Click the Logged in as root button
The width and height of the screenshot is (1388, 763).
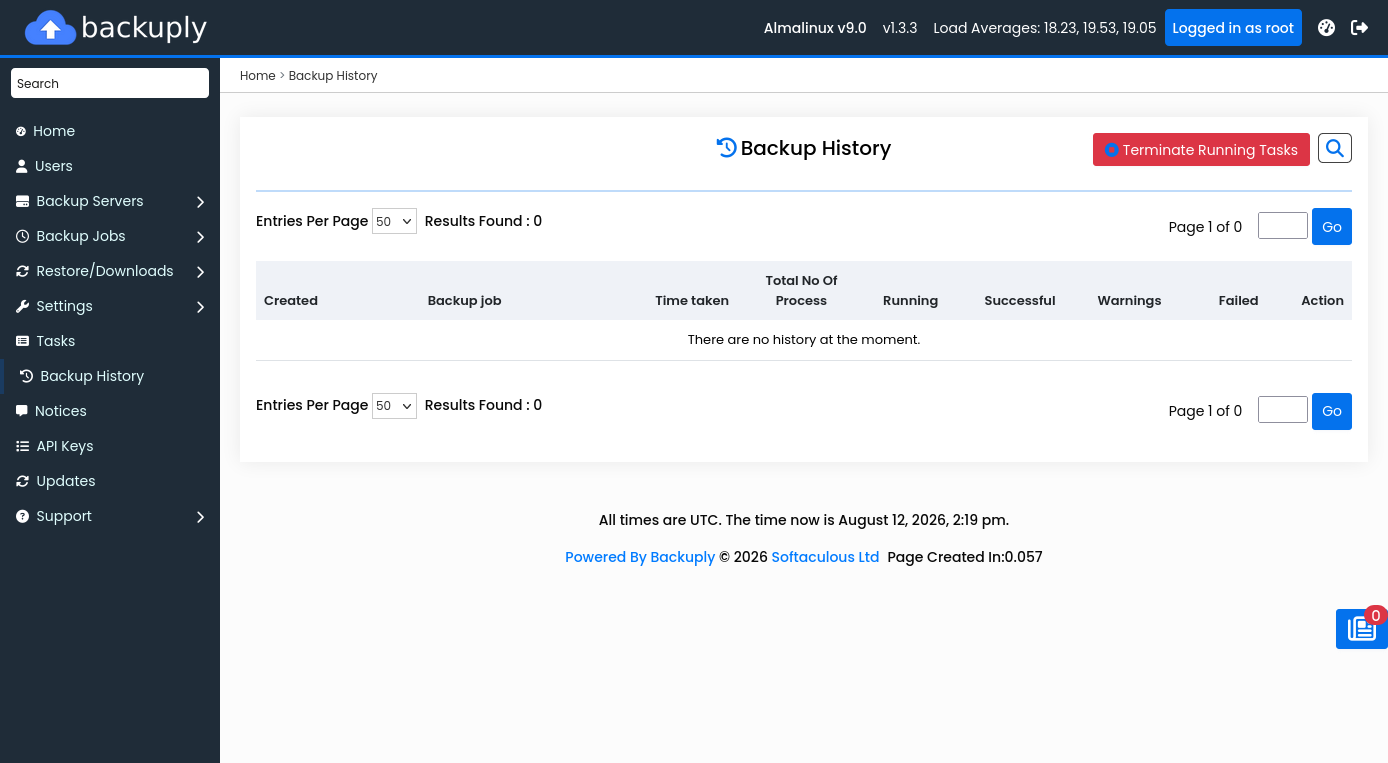click(1233, 28)
